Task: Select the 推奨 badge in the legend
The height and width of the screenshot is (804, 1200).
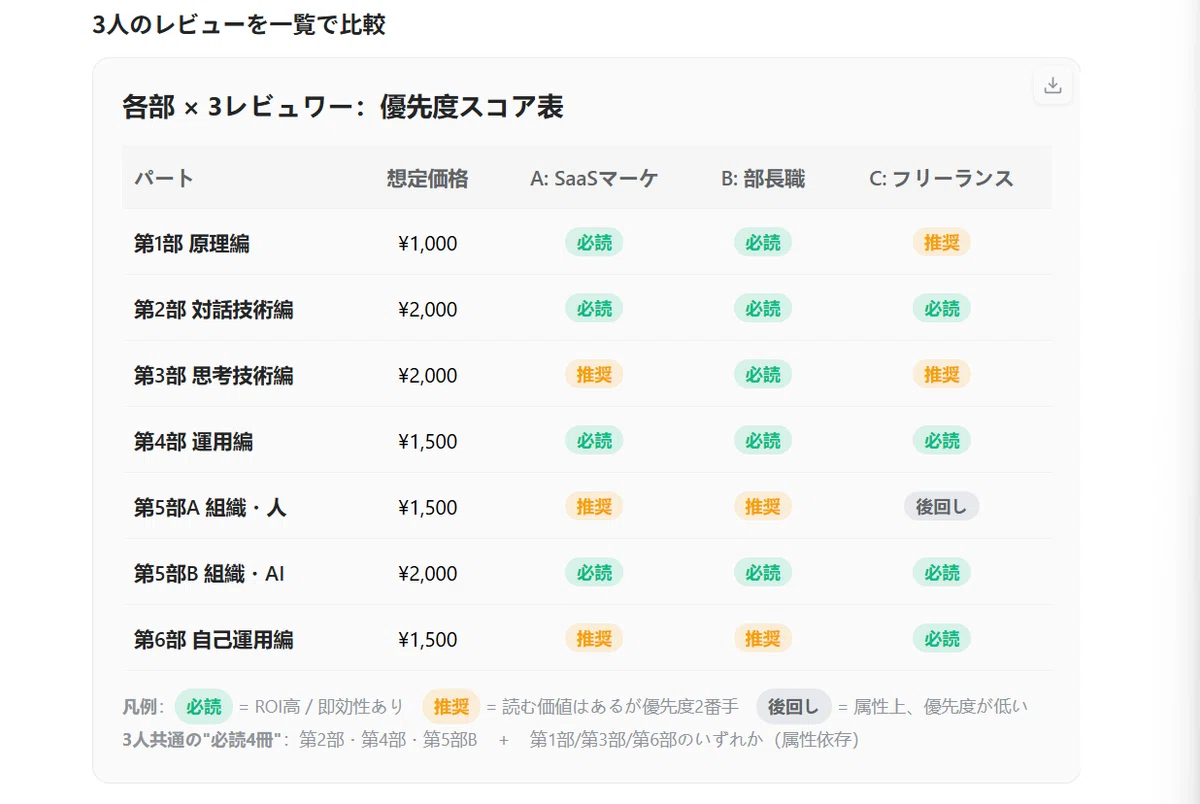Action: coord(451,706)
